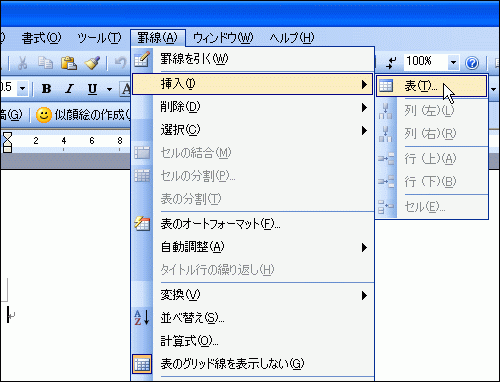Expand the 自動調整(A) submenu
Viewport: 500px width, 382px height.
pyautogui.click(x=253, y=247)
